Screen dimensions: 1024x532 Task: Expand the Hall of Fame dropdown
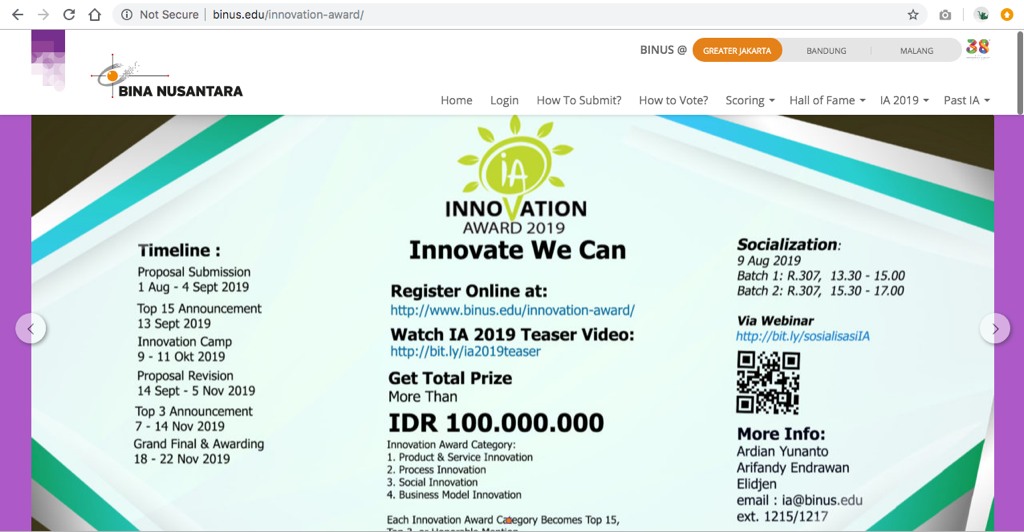click(x=827, y=100)
